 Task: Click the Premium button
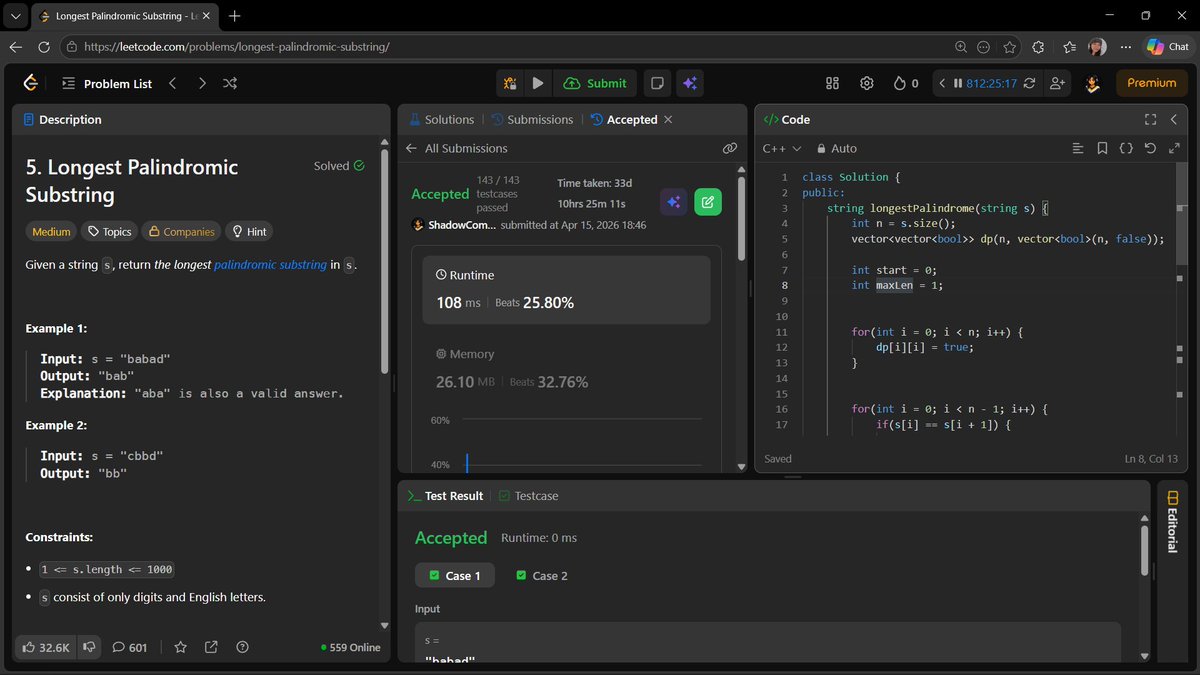1152,83
